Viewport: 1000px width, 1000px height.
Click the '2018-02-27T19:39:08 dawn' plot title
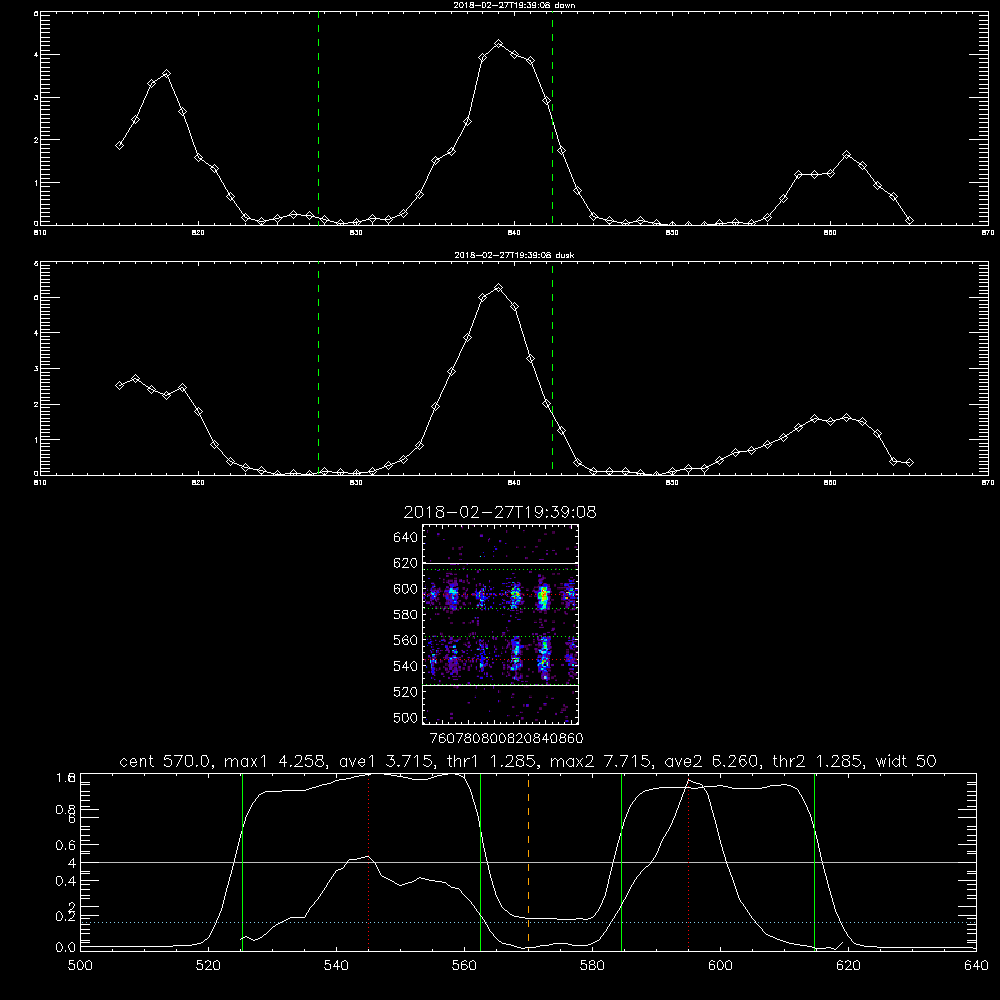click(514, 5)
